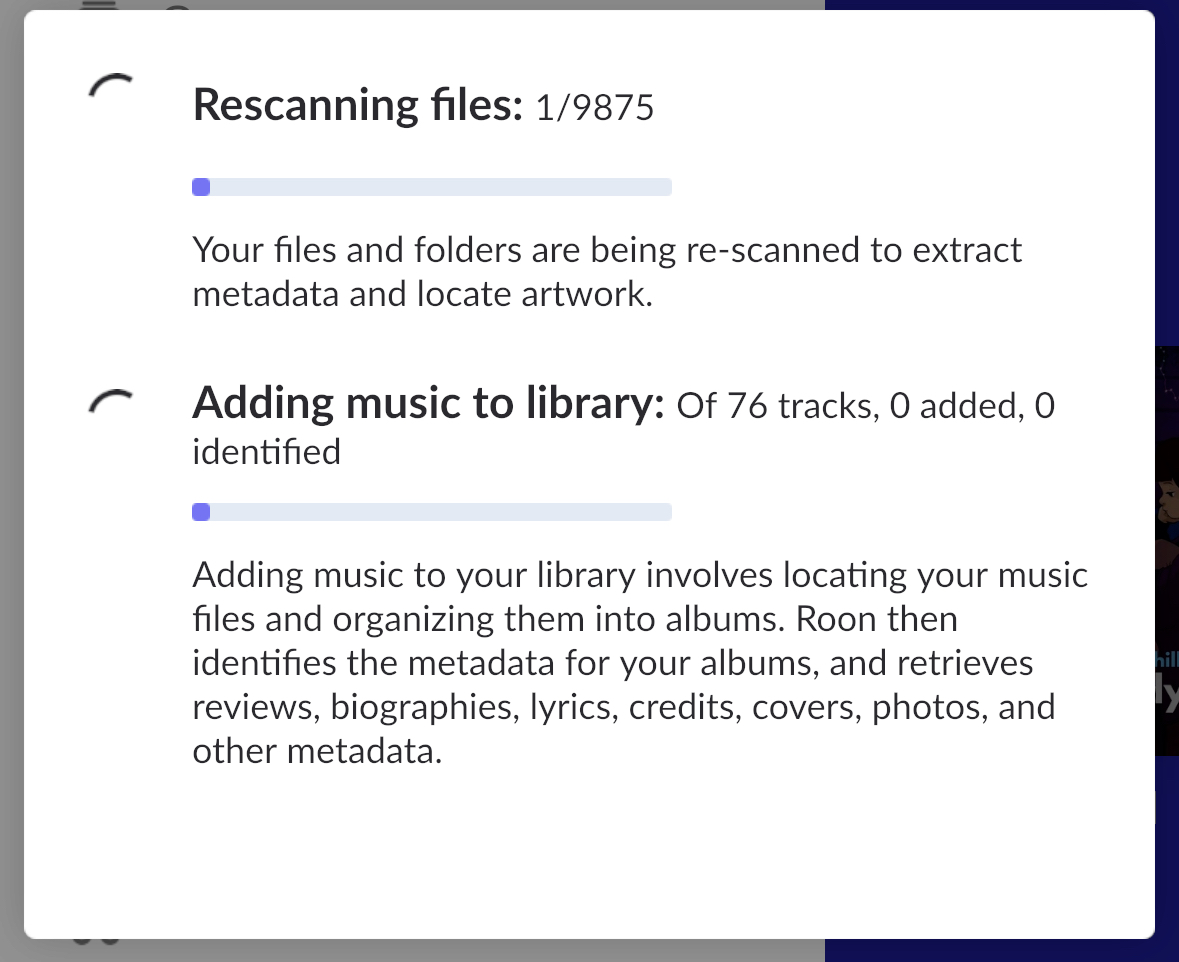The height and width of the screenshot is (962, 1179).
Task: Open the hamburger menu behind the dialog
Action: click(100, 5)
